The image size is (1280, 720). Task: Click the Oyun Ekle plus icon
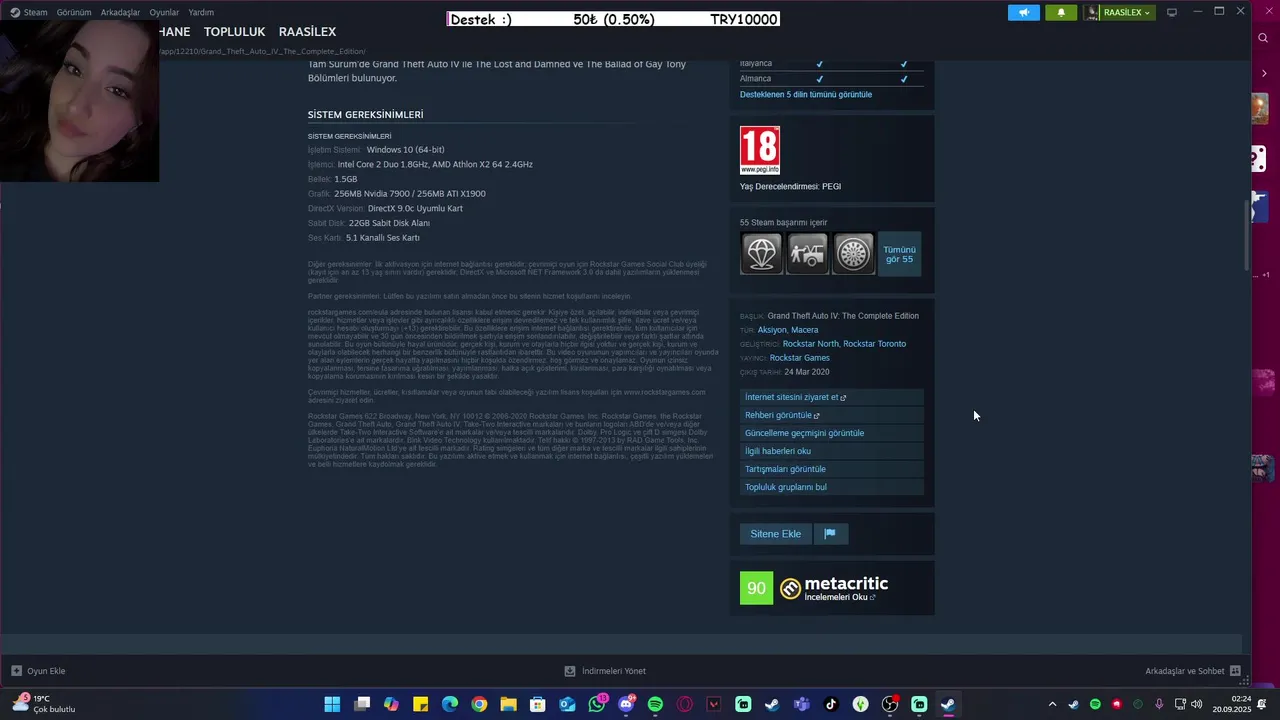(x=16, y=671)
